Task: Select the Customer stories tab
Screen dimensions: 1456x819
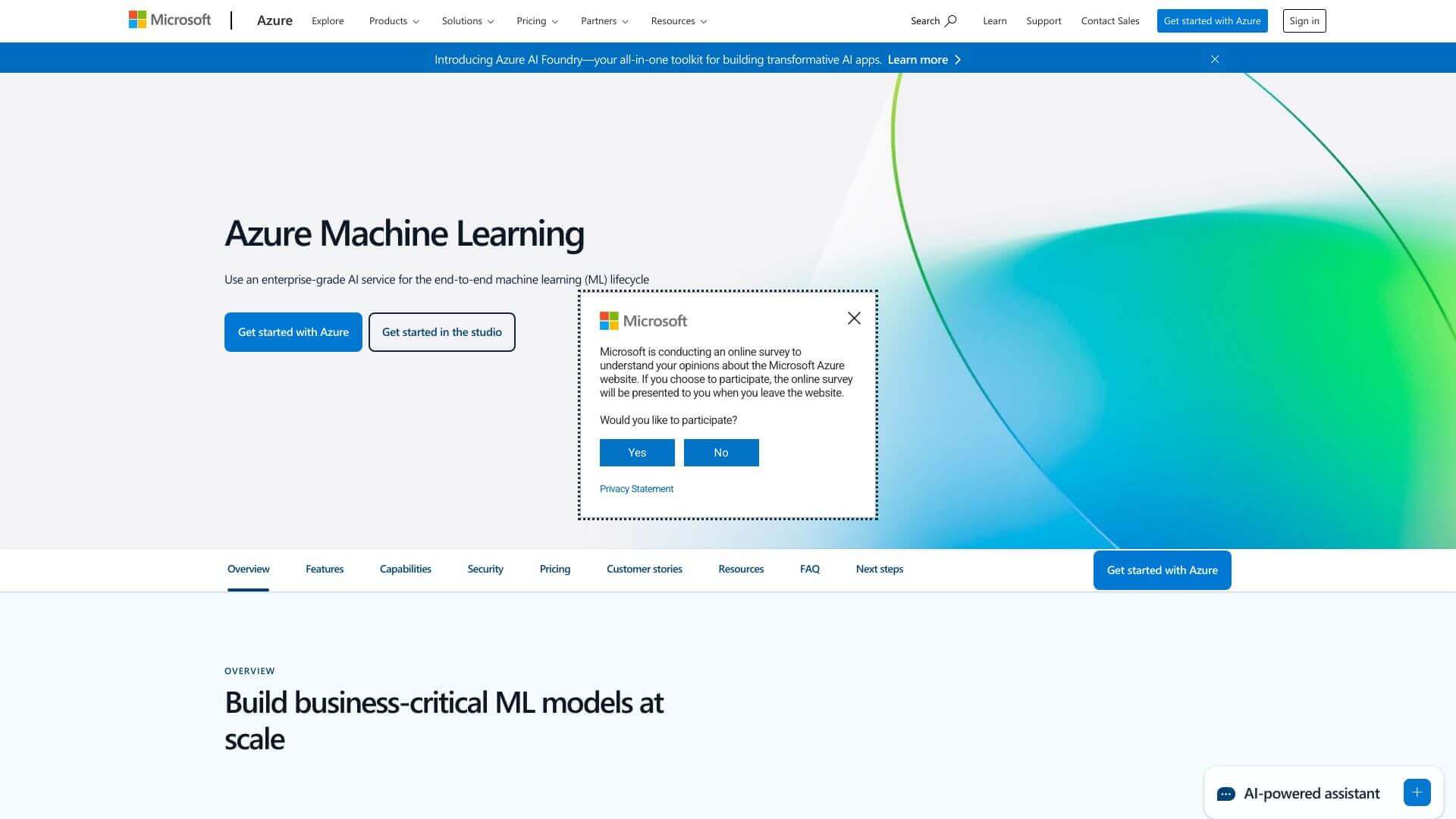Action: click(x=644, y=569)
